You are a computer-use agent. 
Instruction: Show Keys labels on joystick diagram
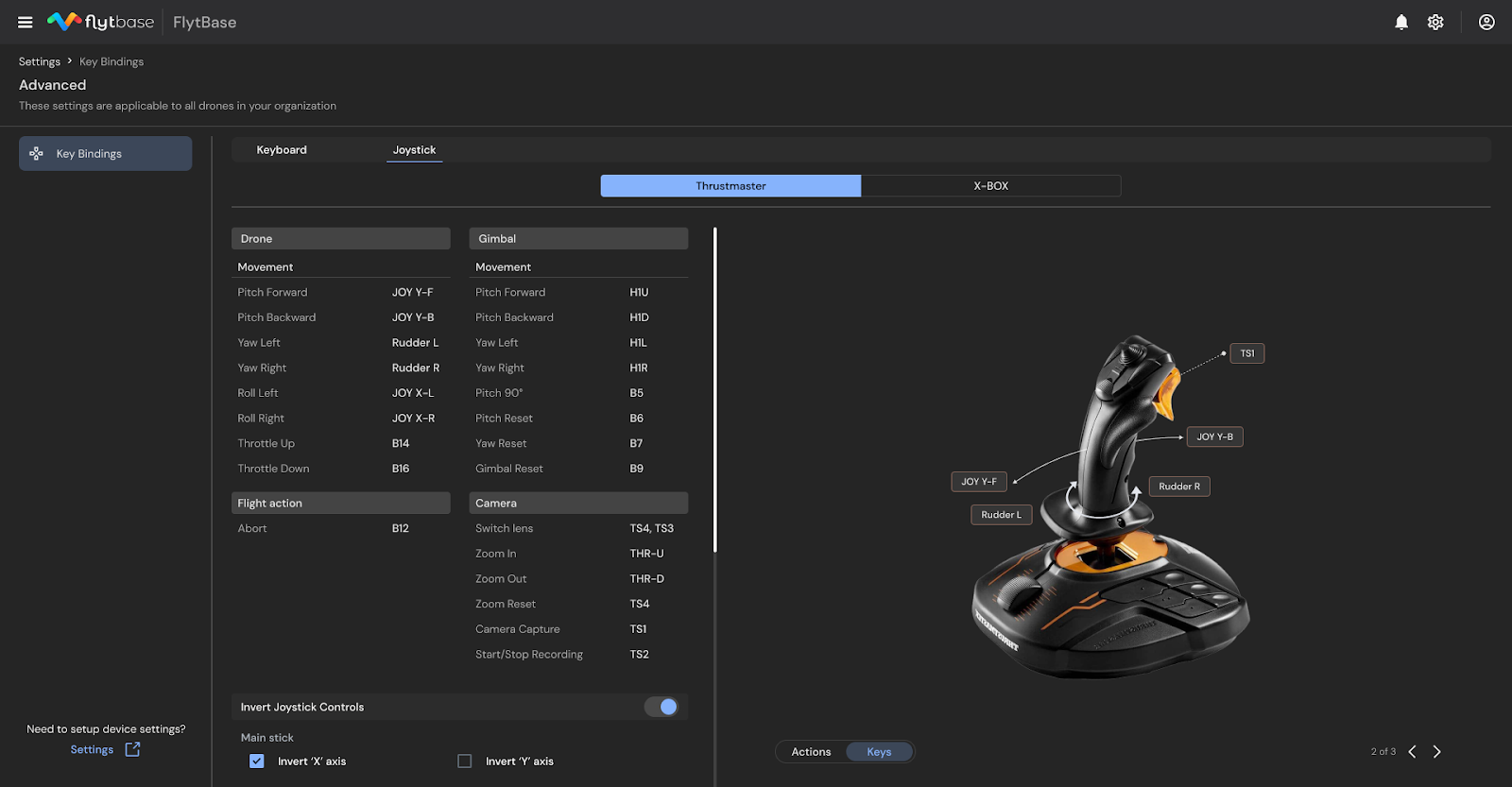pyautogui.click(x=879, y=752)
